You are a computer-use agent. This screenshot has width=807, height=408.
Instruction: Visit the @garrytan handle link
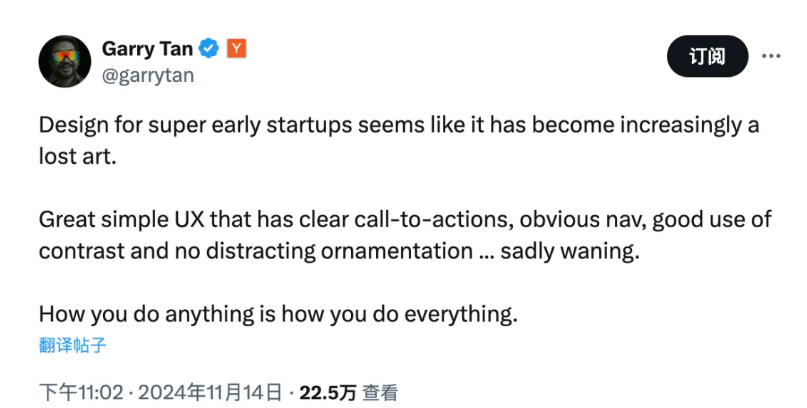[x=148, y=76]
